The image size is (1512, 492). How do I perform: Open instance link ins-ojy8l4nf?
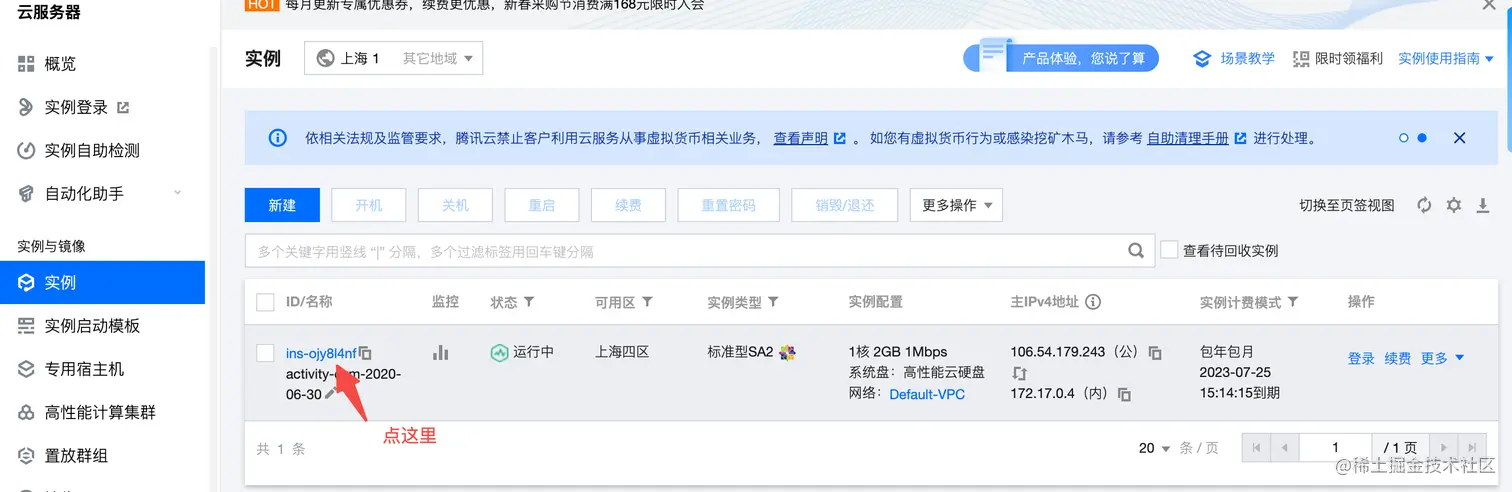point(321,353)
